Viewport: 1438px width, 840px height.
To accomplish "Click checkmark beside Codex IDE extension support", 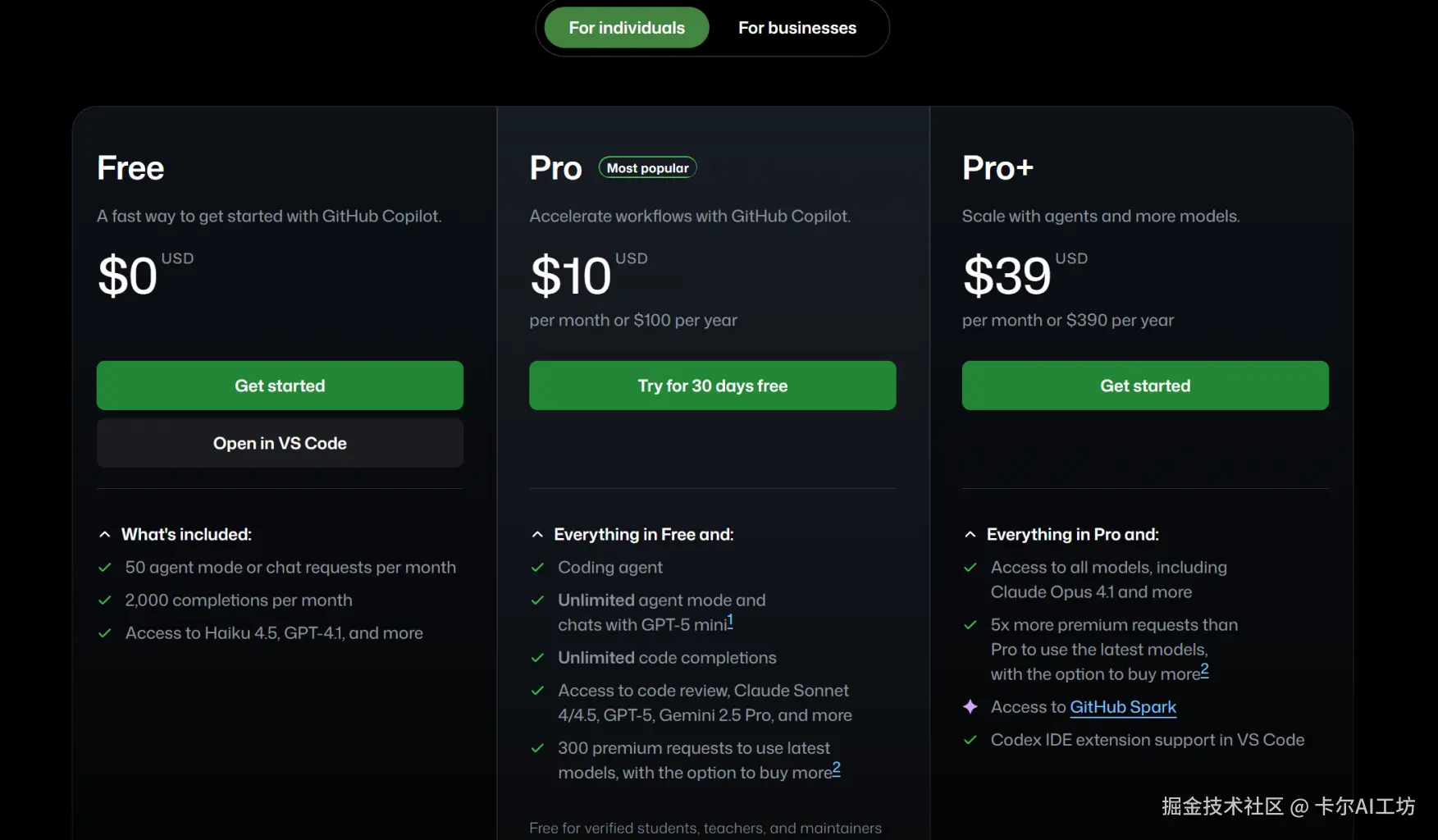I will tap(970, 740).
